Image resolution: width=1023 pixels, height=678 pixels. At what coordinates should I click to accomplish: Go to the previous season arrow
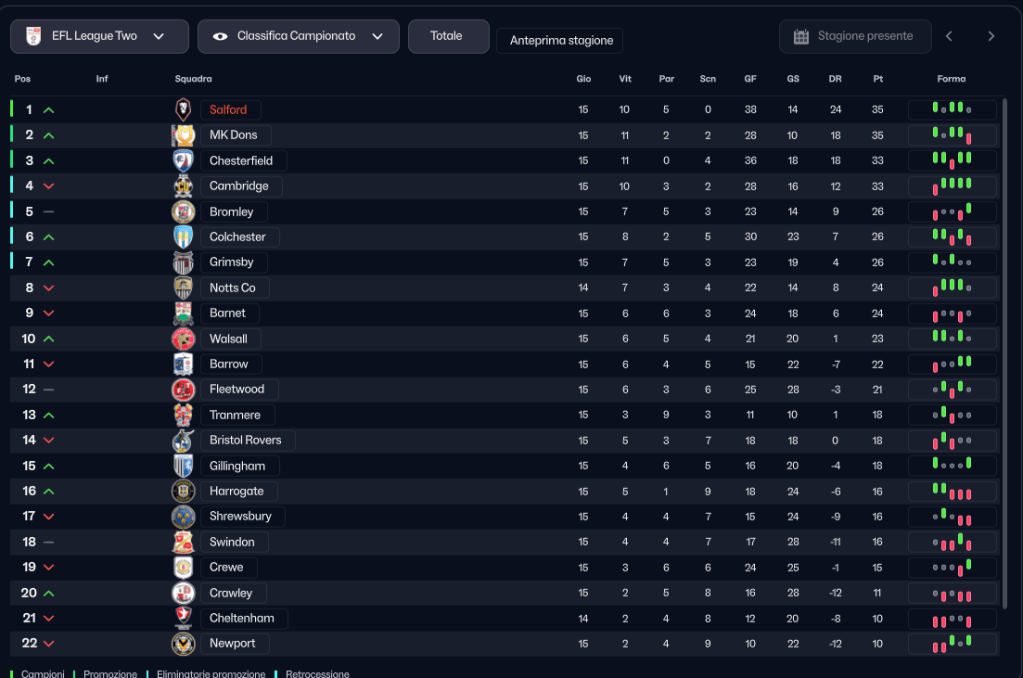[x=949, y=36]
